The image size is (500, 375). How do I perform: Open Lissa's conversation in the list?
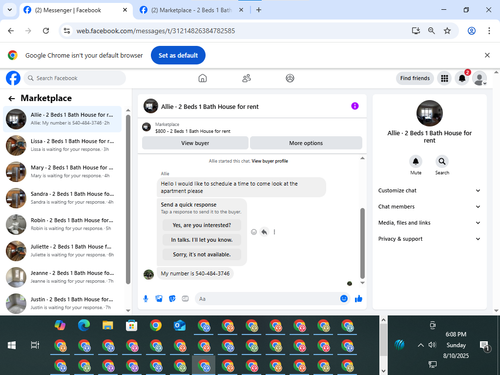62,145
